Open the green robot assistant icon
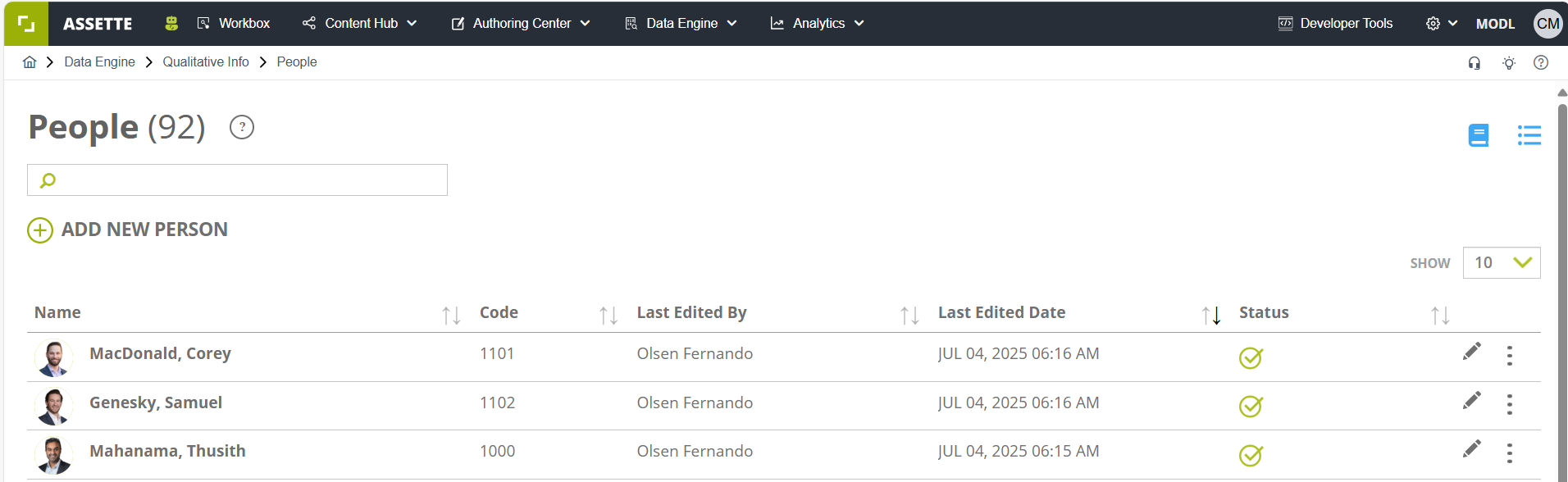The height and width of the screenshot is (482, 1568). tap(171, 24)
